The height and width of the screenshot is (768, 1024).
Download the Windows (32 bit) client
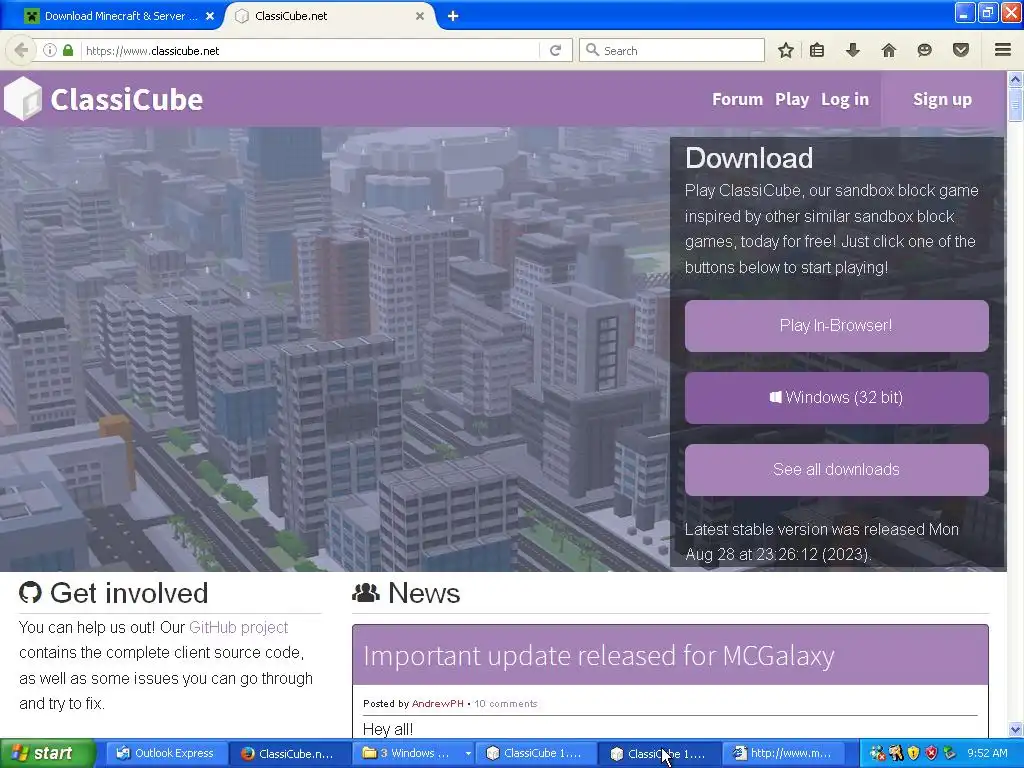click(x=837, y=398)
